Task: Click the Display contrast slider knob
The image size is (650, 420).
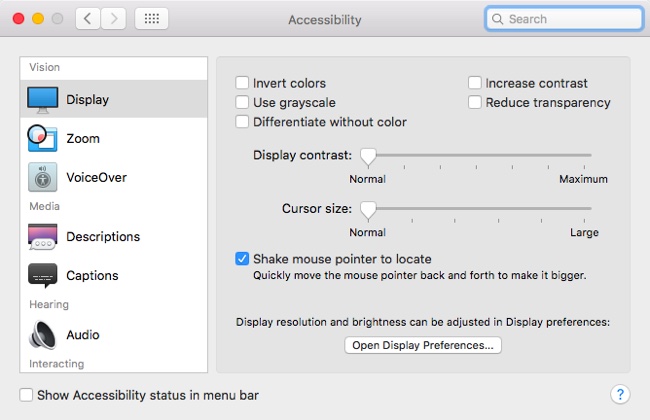Action: point(368,157)
